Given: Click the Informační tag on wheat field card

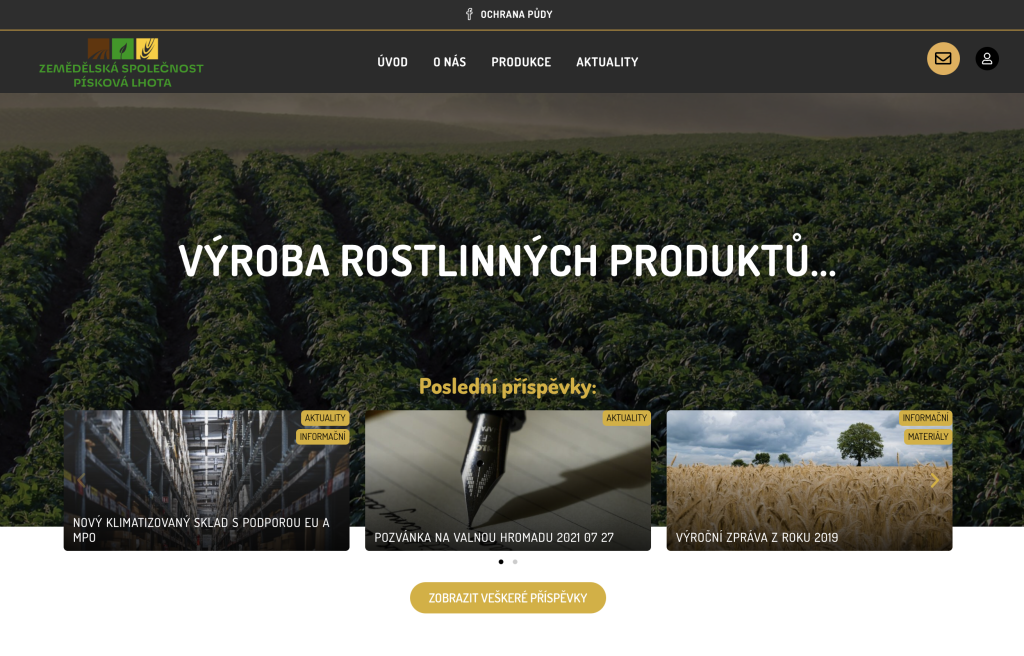Looking at the screenshot, I should coord(925,418).
